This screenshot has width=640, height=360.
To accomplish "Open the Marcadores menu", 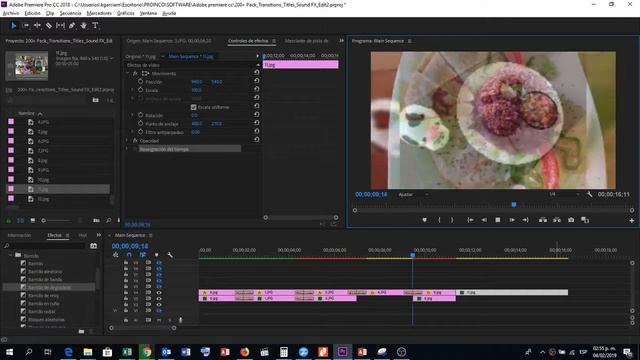I will click(x=99, y=13).
